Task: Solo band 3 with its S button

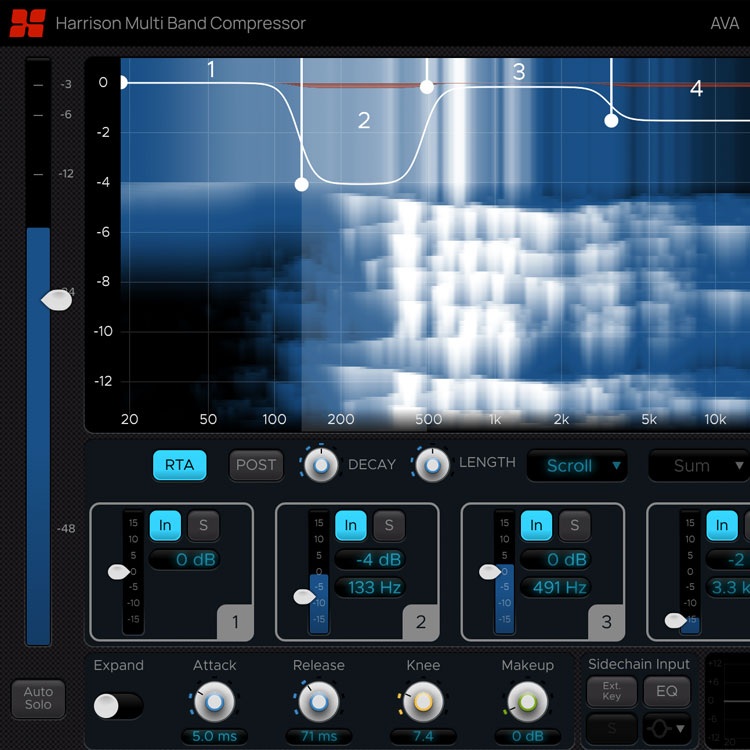Action: click(574, 525)
